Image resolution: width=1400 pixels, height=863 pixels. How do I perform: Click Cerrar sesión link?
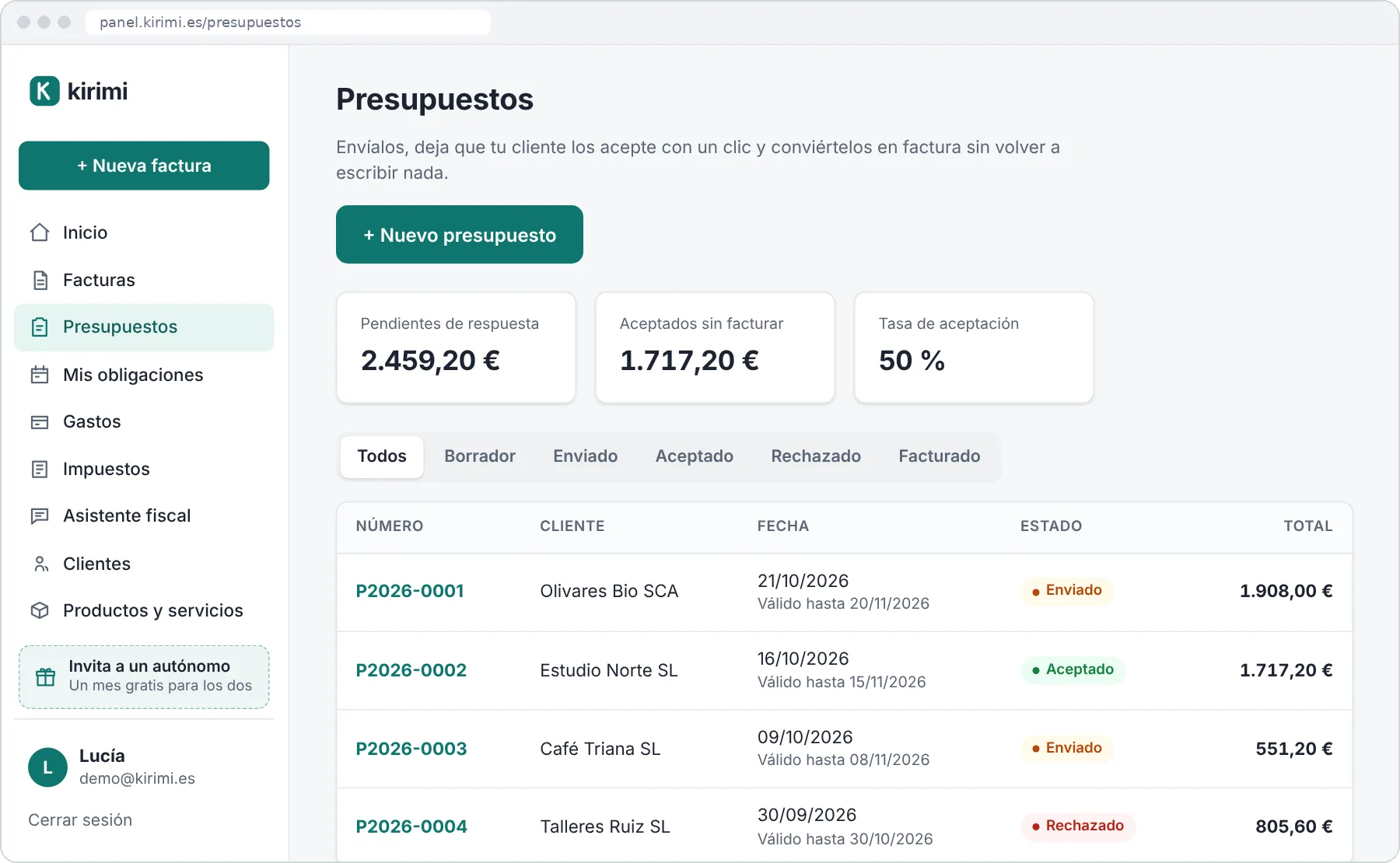point(80,820)
